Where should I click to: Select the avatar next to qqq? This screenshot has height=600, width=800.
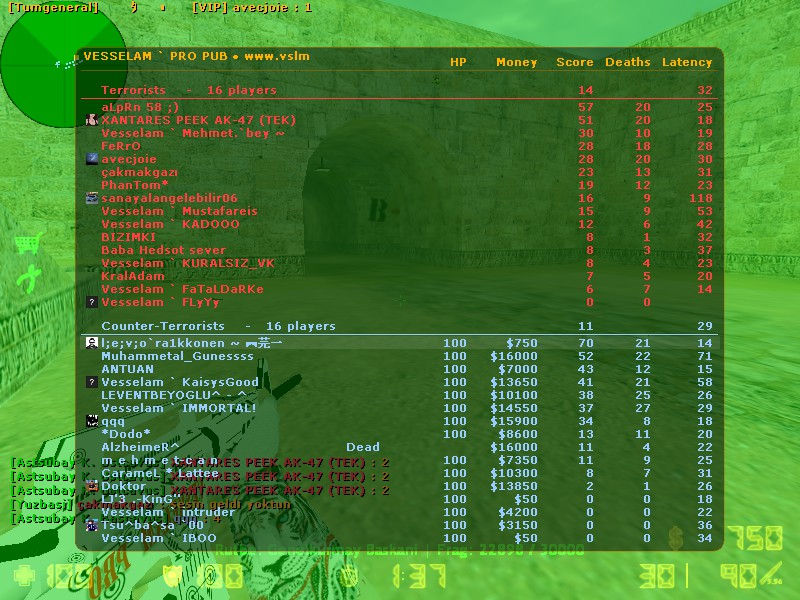pyautogui.click(x=92, y=421)
